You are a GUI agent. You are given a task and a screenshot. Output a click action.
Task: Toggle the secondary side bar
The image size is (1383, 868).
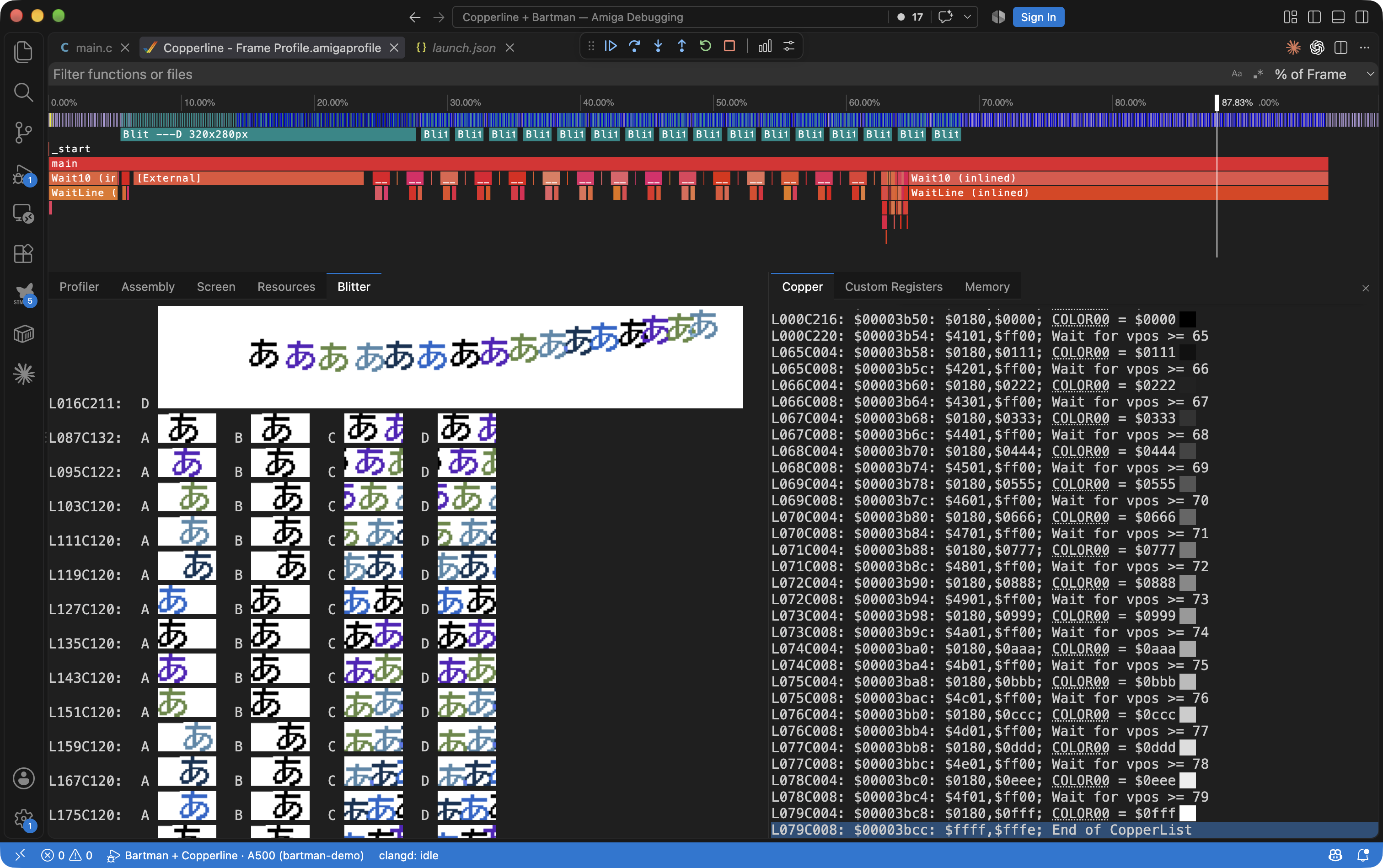tap(1362, 17)
